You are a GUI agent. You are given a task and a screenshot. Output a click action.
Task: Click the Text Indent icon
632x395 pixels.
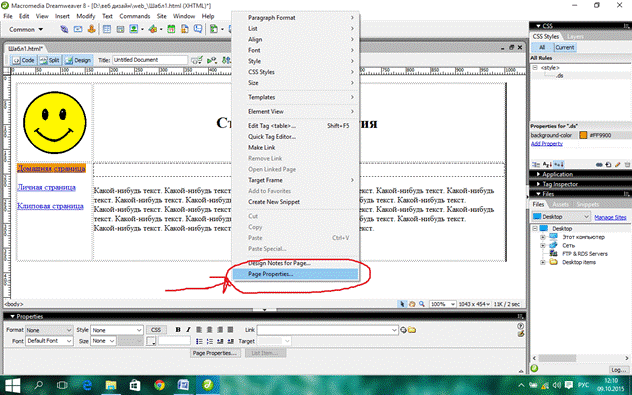[x=231, y=341]
